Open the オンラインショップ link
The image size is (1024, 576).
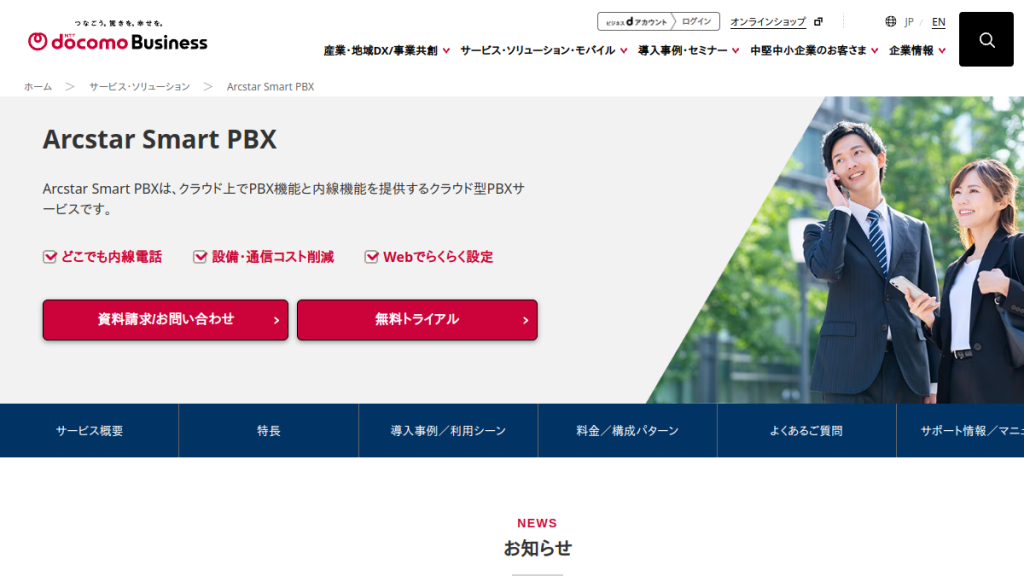768,22
